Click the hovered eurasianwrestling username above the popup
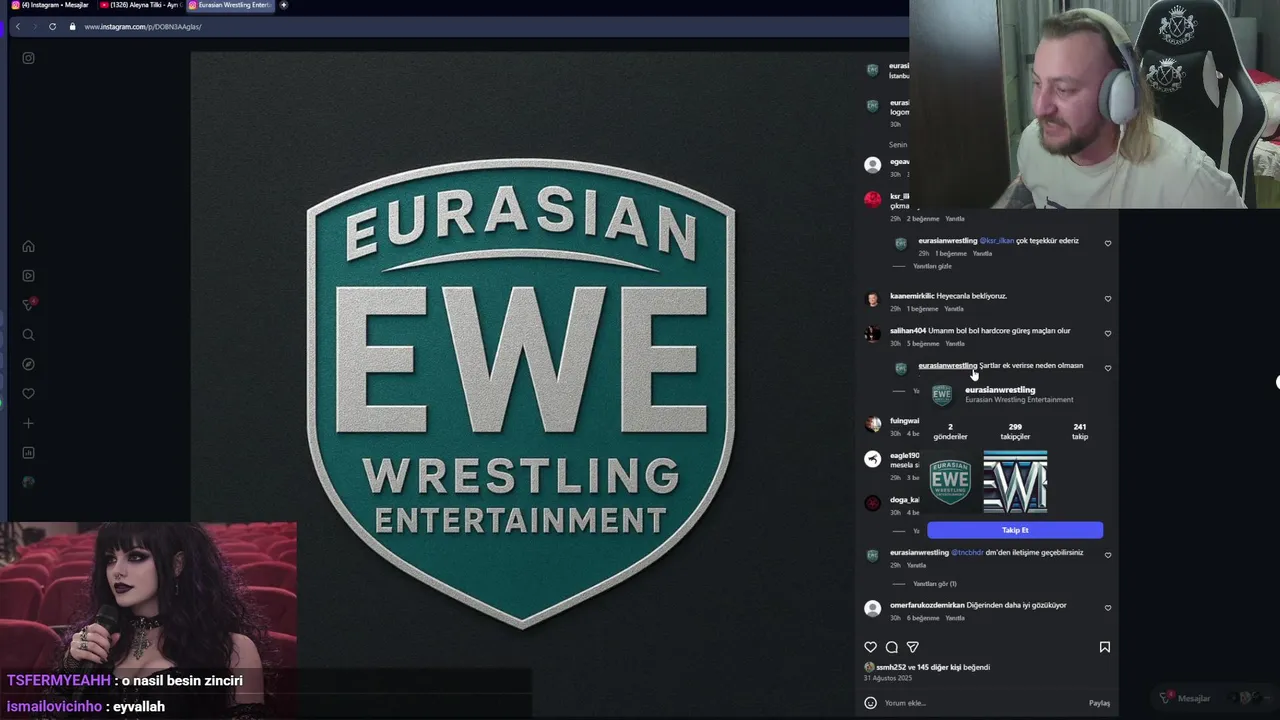The image size is (1280, 720). point(947,366)
